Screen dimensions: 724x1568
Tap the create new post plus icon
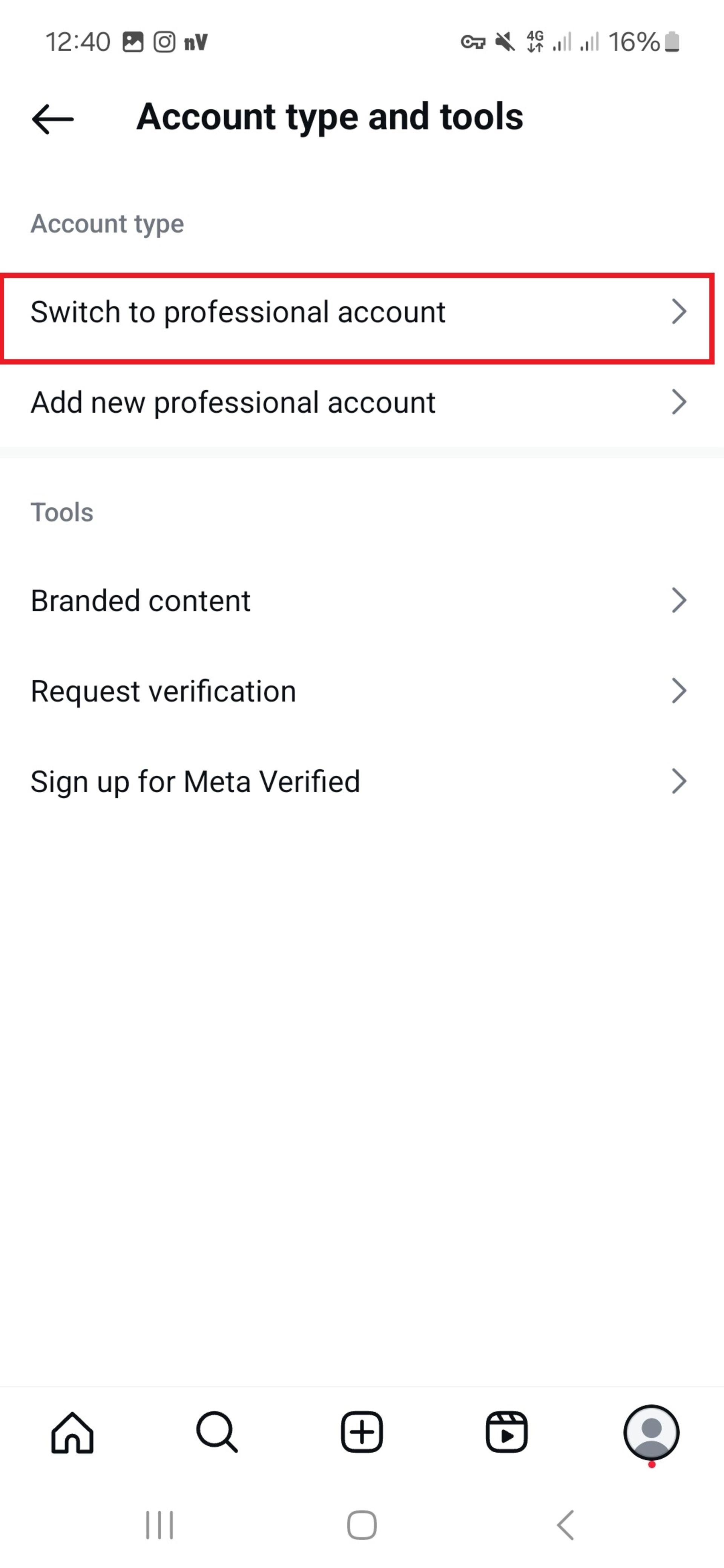click(362, 1432)
